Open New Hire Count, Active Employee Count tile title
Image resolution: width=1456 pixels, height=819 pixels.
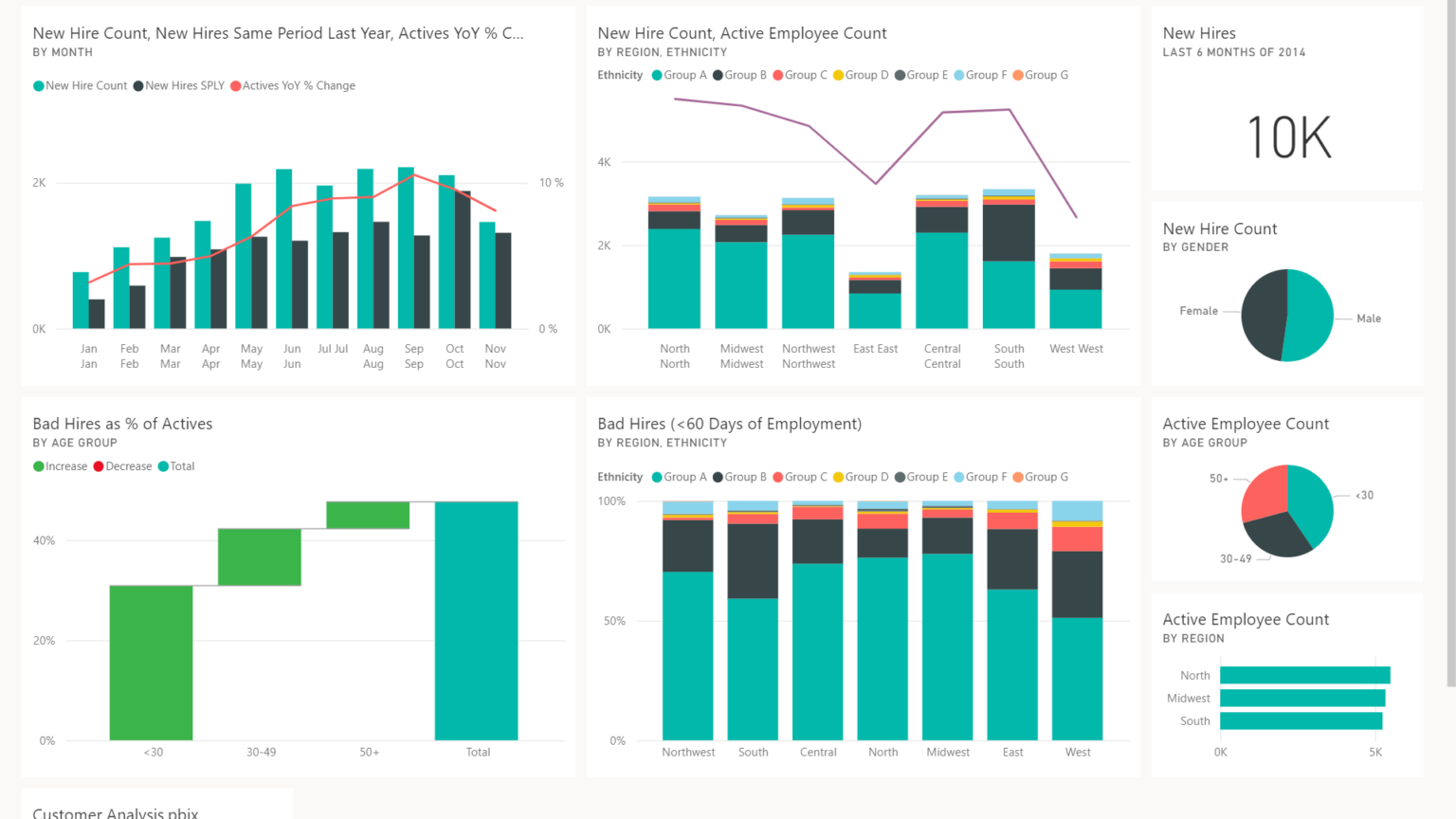742,34
